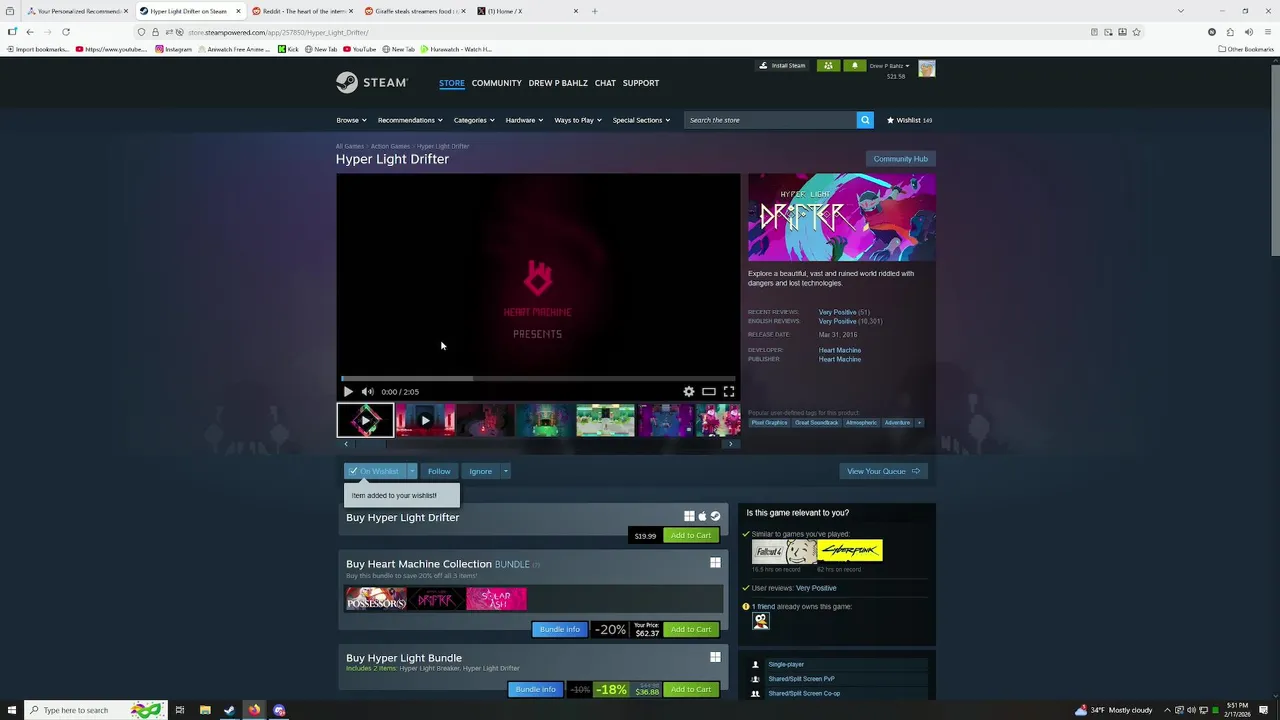The width and height of the screenshot is (1280, 720).
Task: Go back in the browser
Action: point(30,32)
